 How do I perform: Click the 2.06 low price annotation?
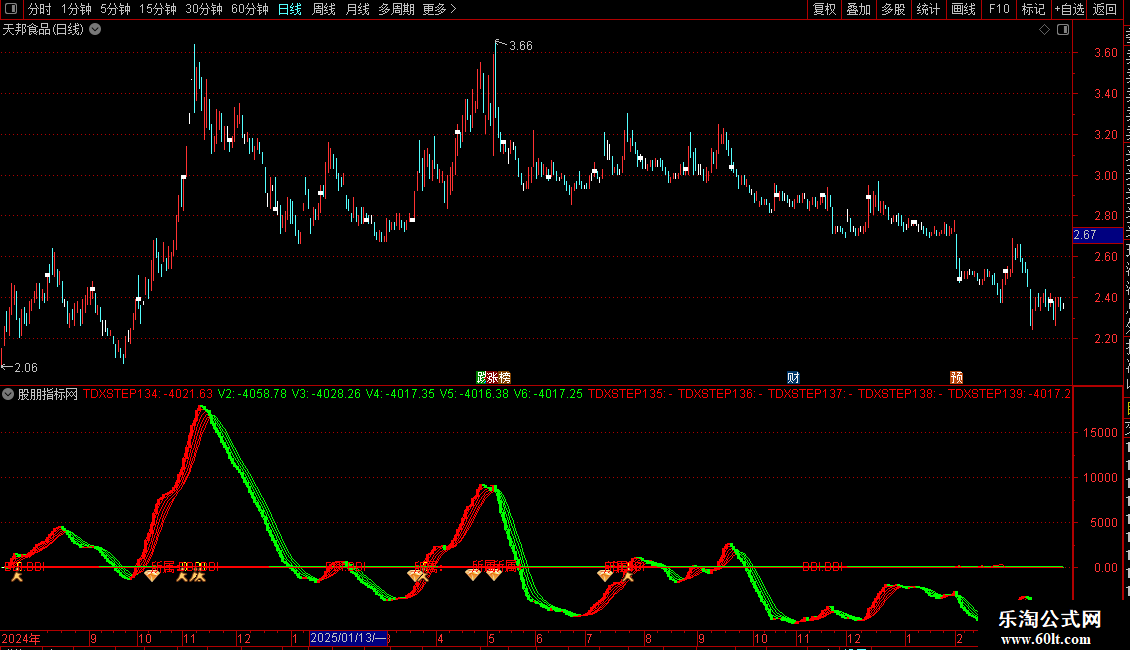click(x=26, y=368)
